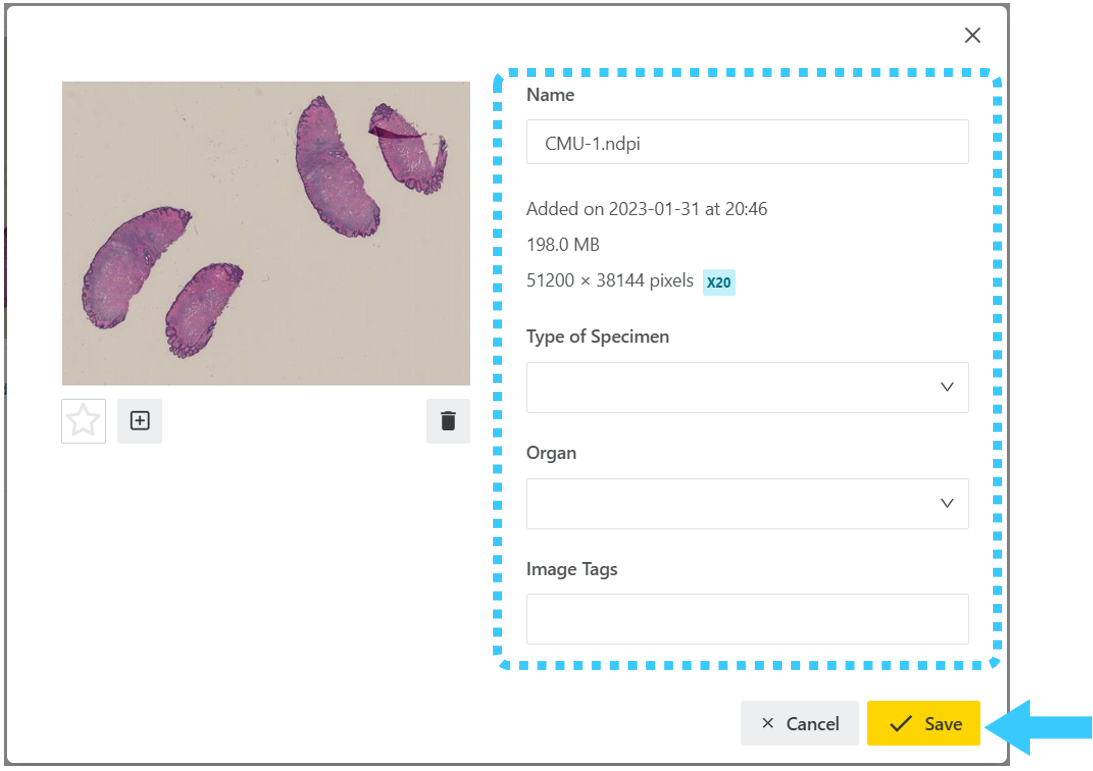Cancel editing image details

tap(800, 724)
